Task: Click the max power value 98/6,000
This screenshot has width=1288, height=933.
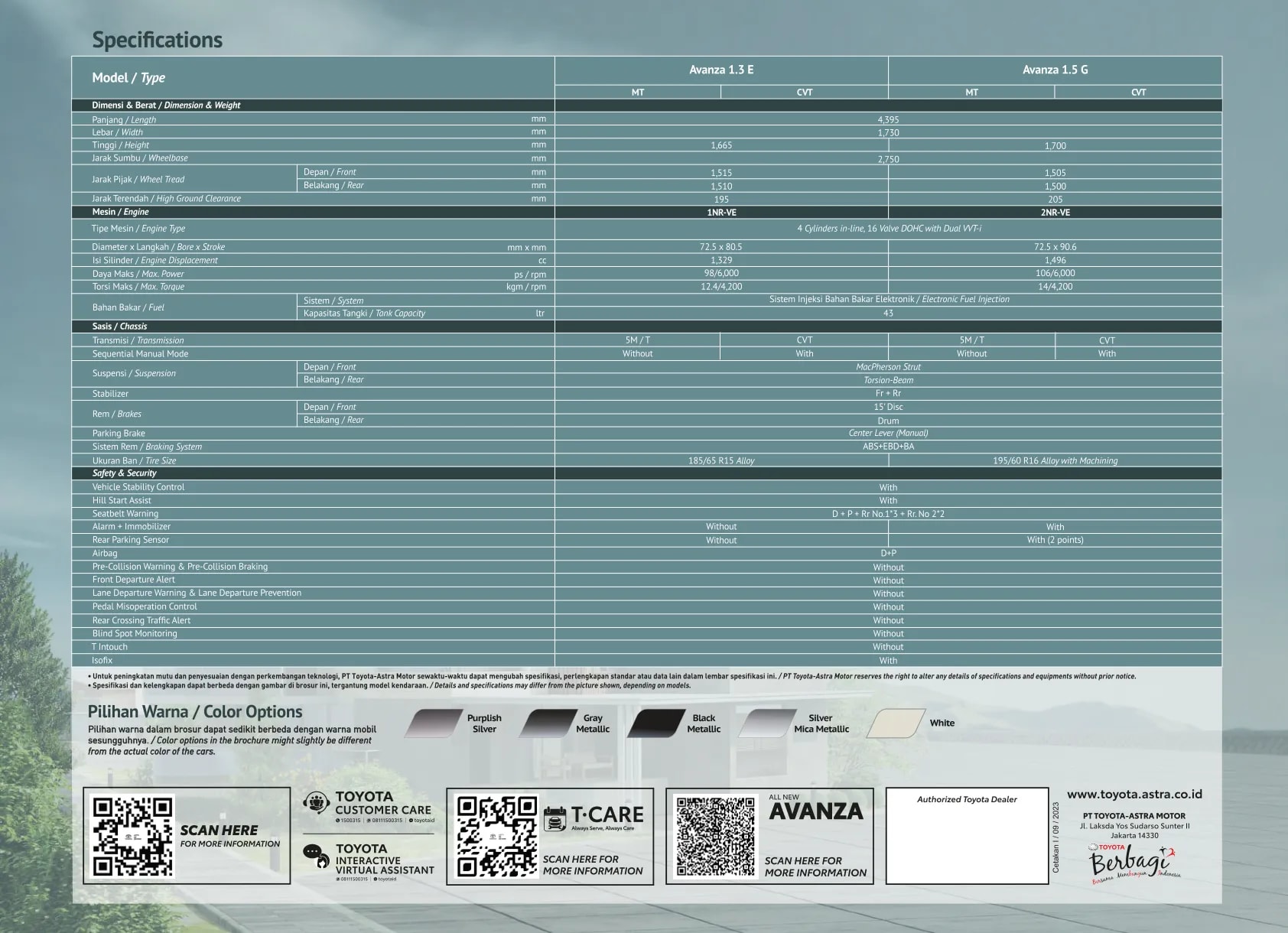Action: point(721,273)
